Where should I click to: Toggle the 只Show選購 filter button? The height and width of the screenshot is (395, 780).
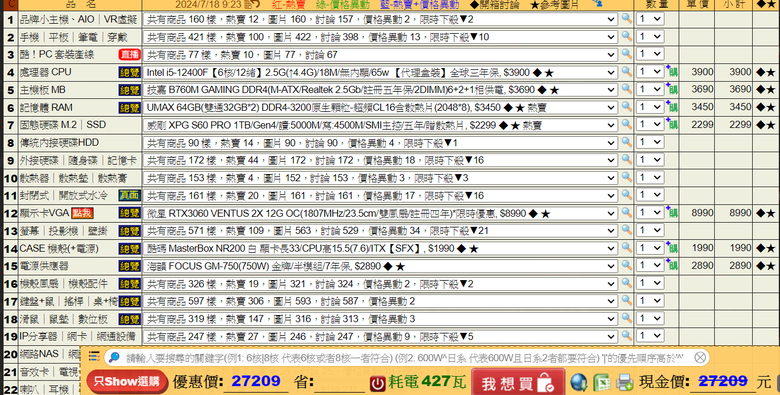(x=127, y=382)
